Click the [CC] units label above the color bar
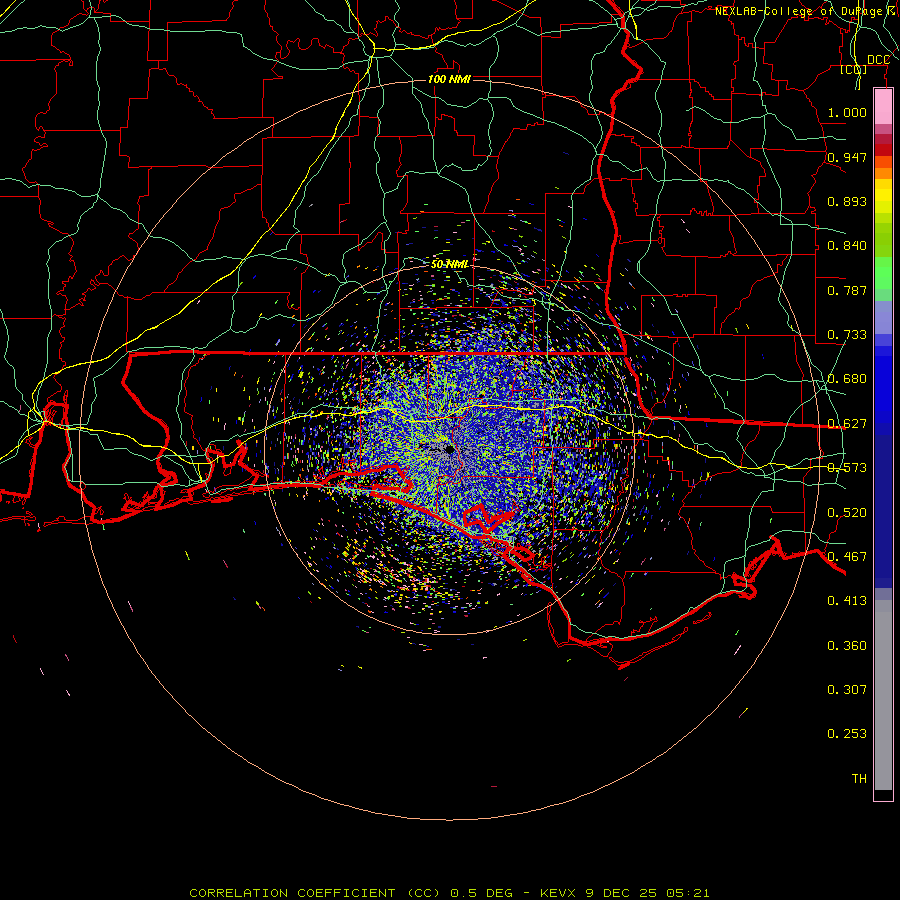The width and height of the screenshot is (900, 900). [854, 69]
